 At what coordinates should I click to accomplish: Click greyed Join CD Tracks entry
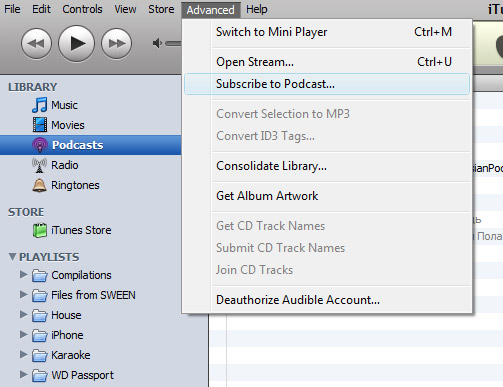pos(327,270)
